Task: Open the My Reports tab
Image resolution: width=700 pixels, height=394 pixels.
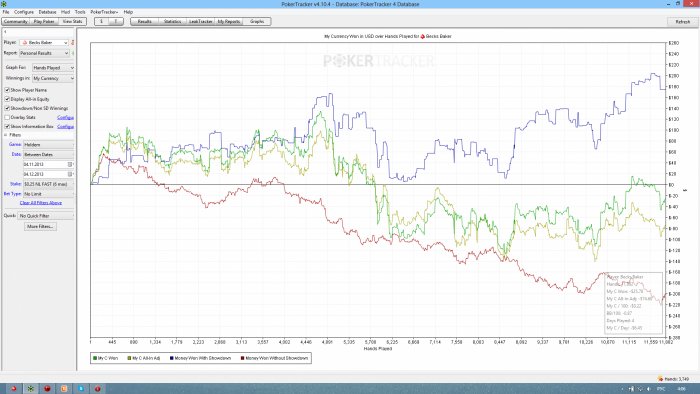Action: pyautogui.click(x=229, y=21)
